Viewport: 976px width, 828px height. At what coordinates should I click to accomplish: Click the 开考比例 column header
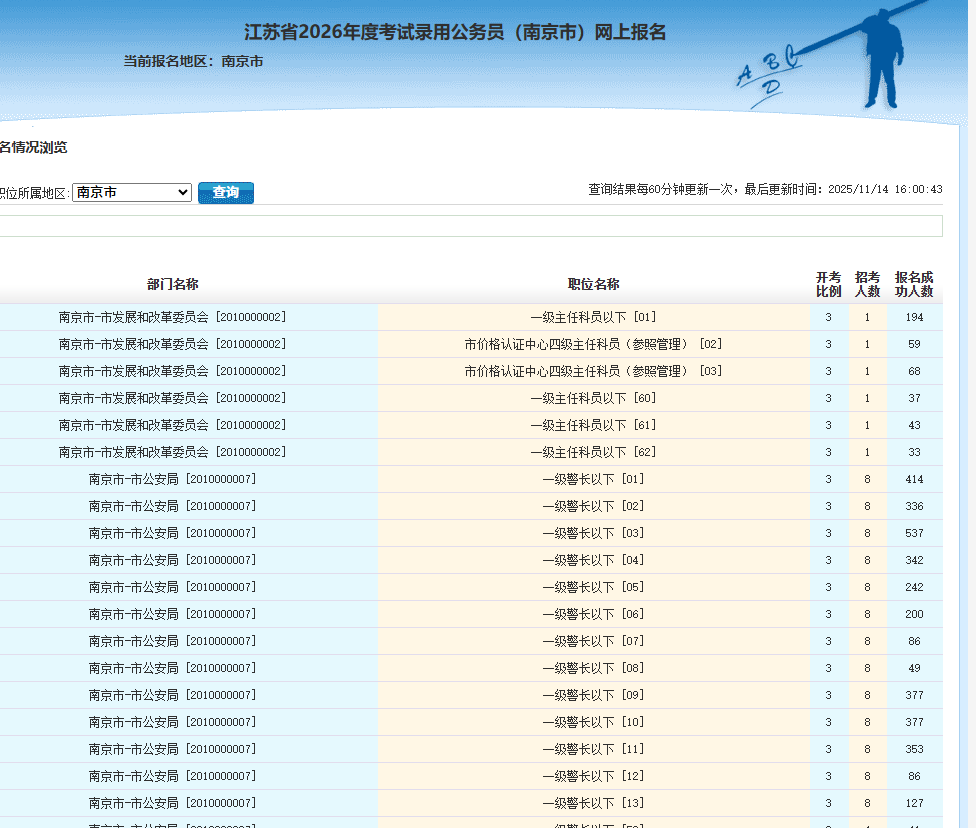click(x=828, y=284)
